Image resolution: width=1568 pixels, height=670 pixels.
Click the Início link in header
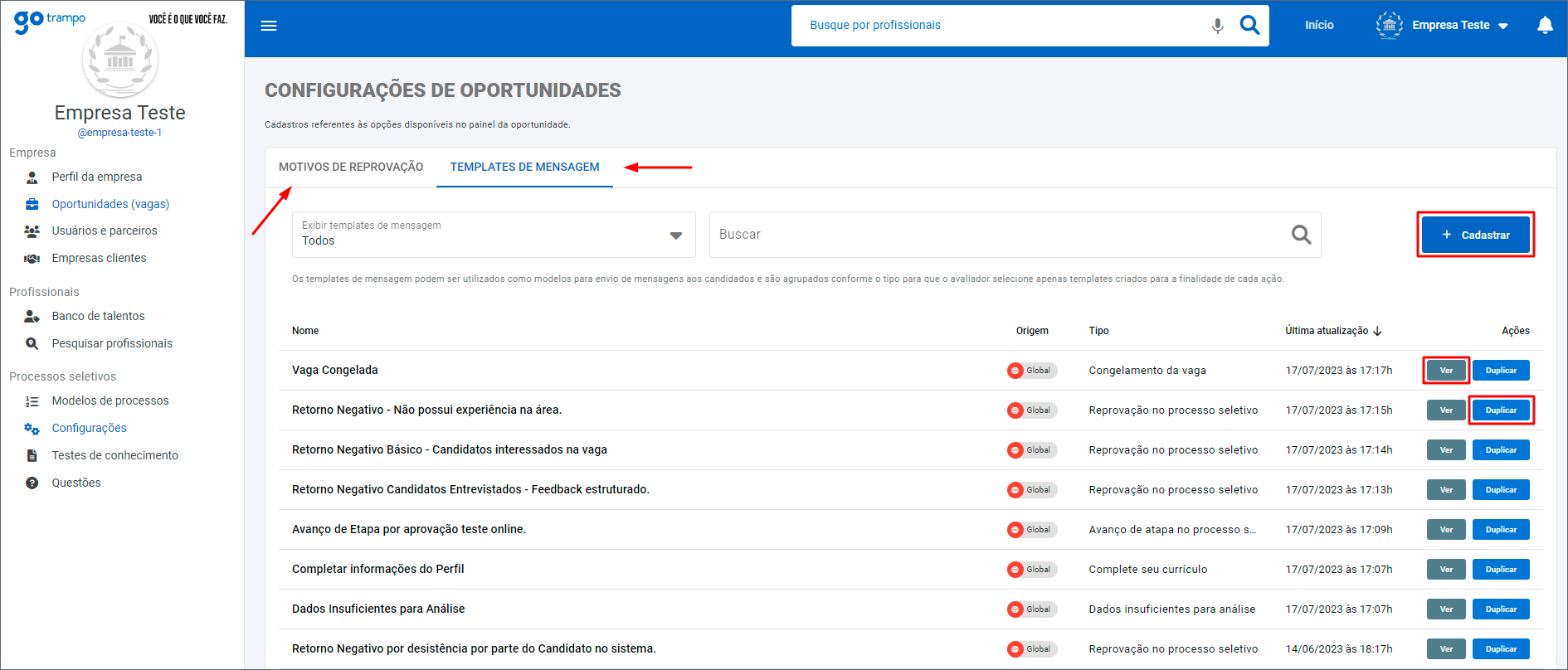click(x=1318, y=26)
